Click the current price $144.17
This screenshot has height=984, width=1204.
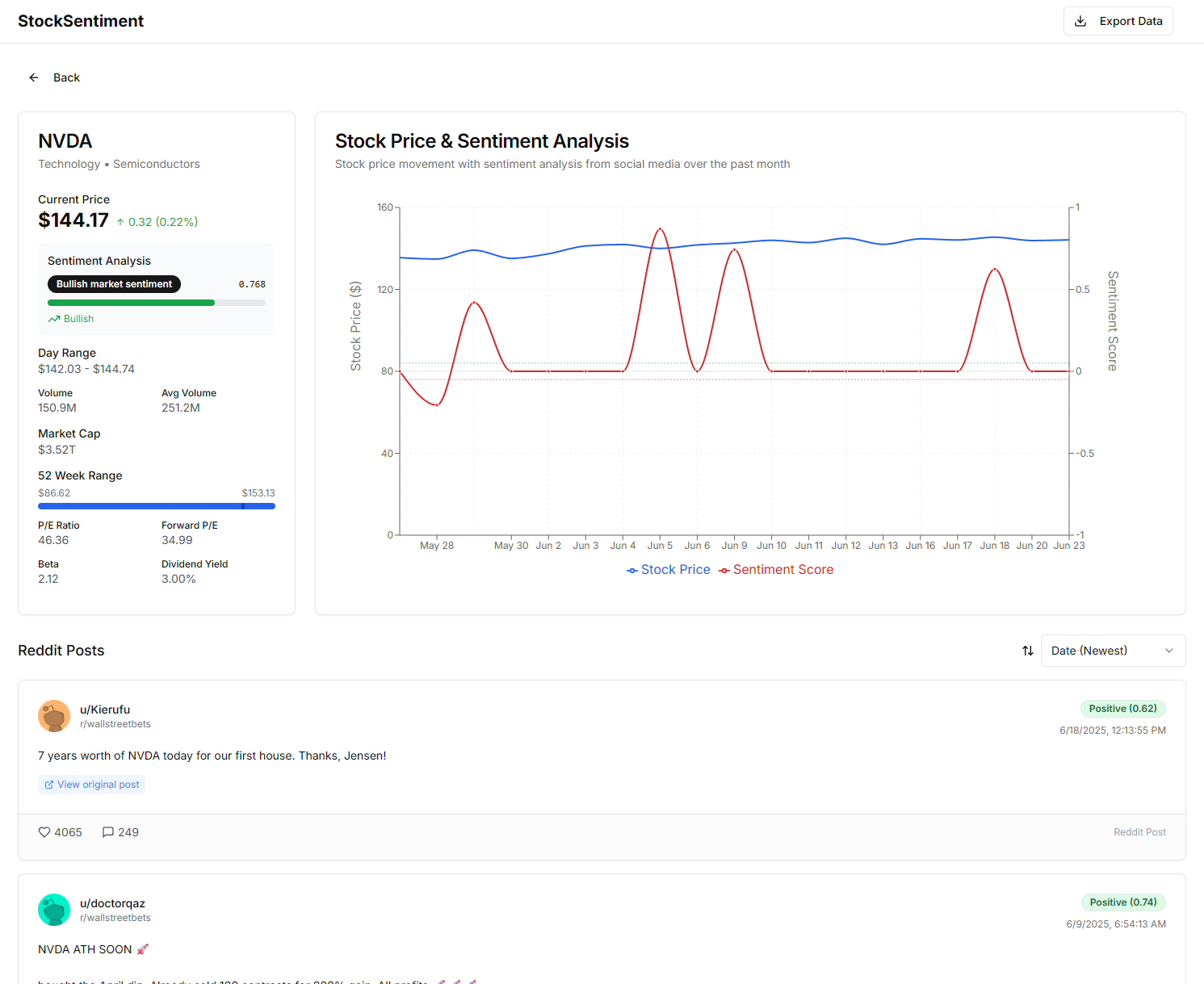[73, 220]
